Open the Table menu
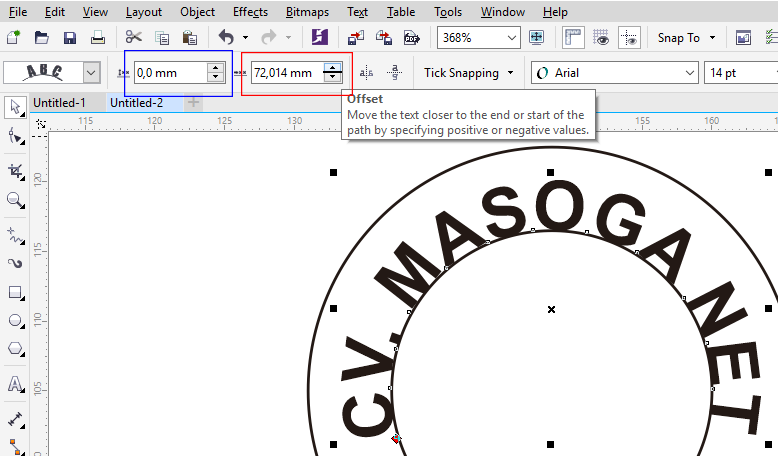This screenshot has height=456, width=778. point(401,12)
